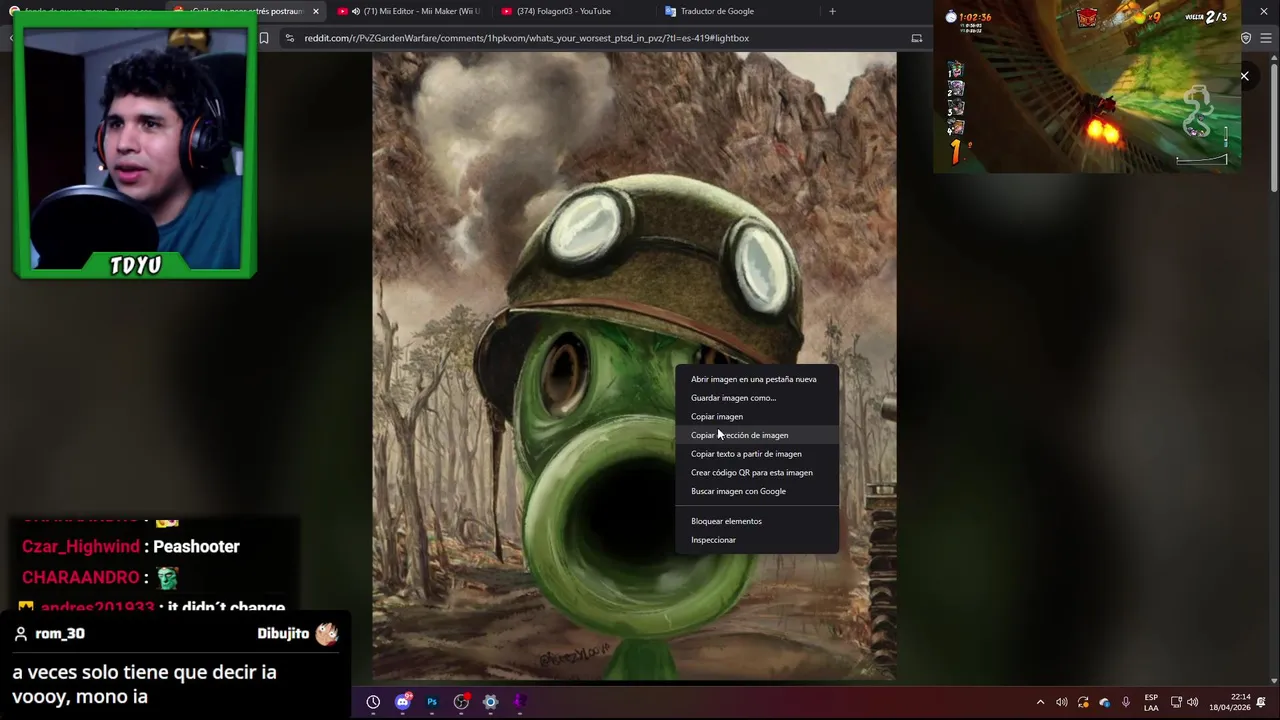
Task: Switch to the Traductor de Google tab
Action: (734, 11)
